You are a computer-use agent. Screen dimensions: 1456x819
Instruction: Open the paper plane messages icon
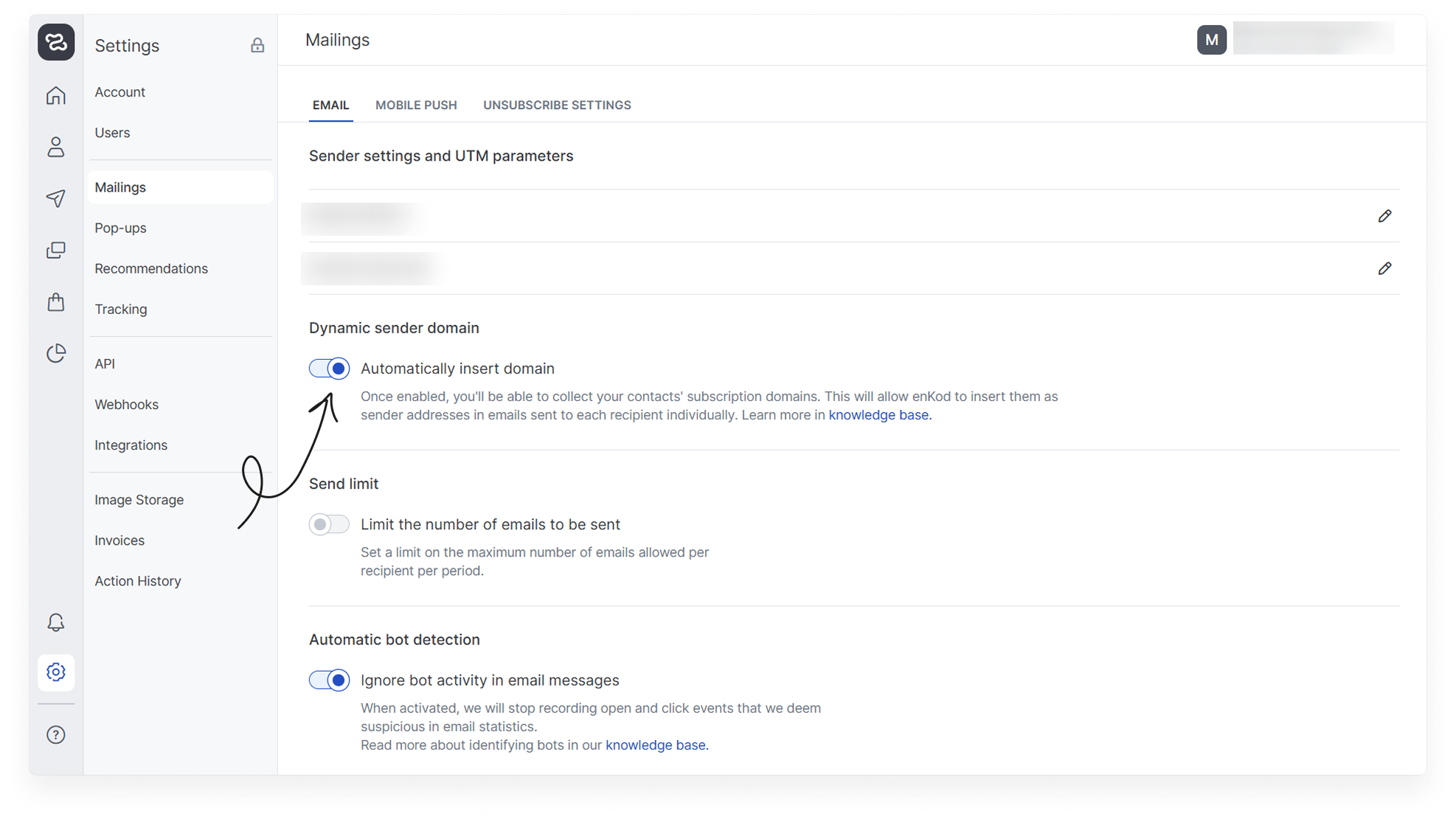pos(56,198)
